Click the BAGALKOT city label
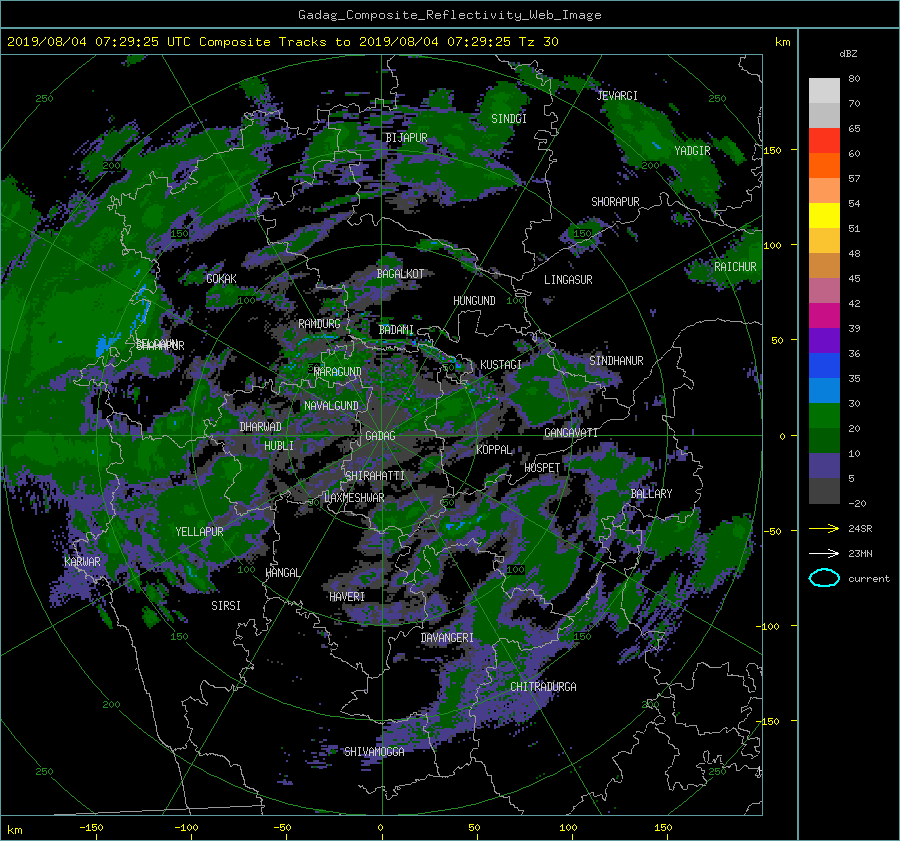Viewport: 900px width, 841px height. [x=400, y=274]
